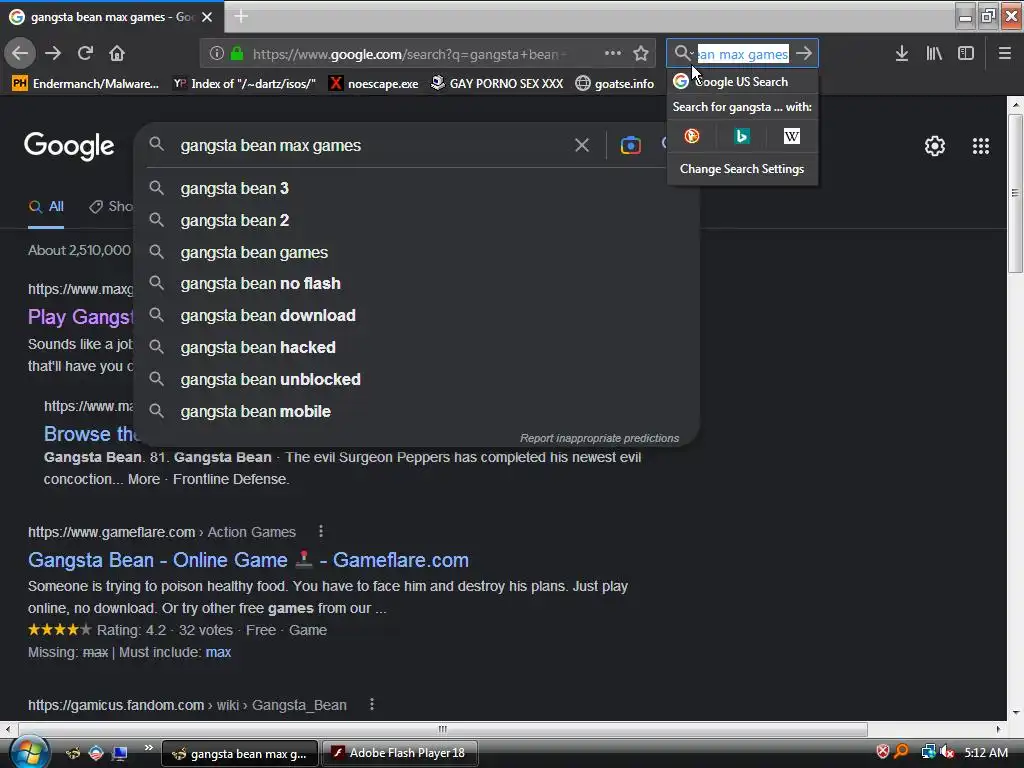This screenshot has height=768, width=1024.
Task: Click the Firefox search bar text
Action: tap(743, 54)
